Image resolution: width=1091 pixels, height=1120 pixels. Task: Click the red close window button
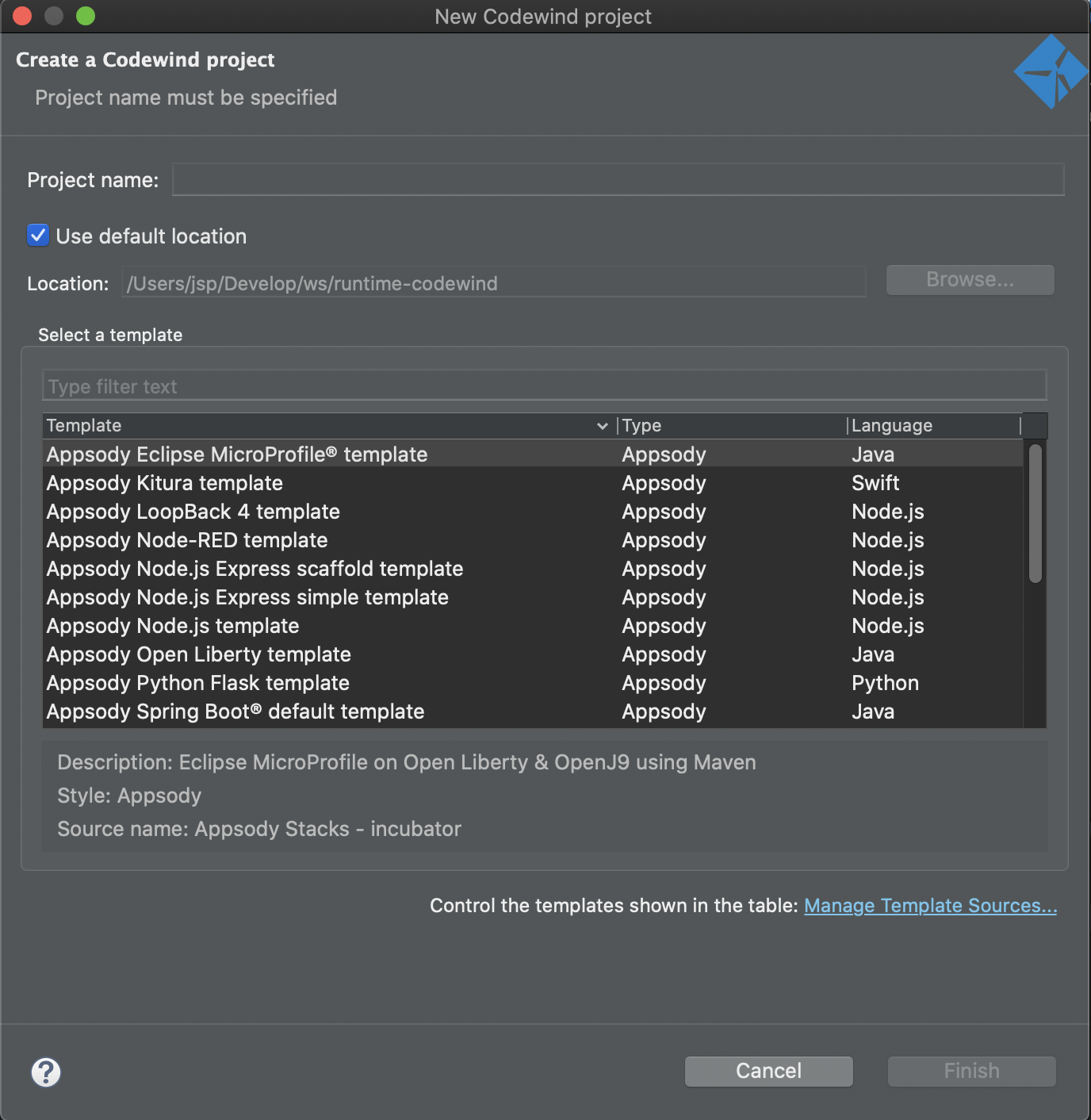point(22,16)
